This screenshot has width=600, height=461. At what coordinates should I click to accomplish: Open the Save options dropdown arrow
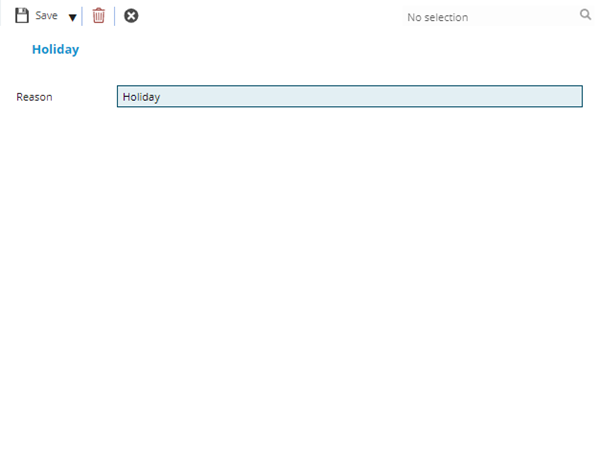tap(72, 17)
